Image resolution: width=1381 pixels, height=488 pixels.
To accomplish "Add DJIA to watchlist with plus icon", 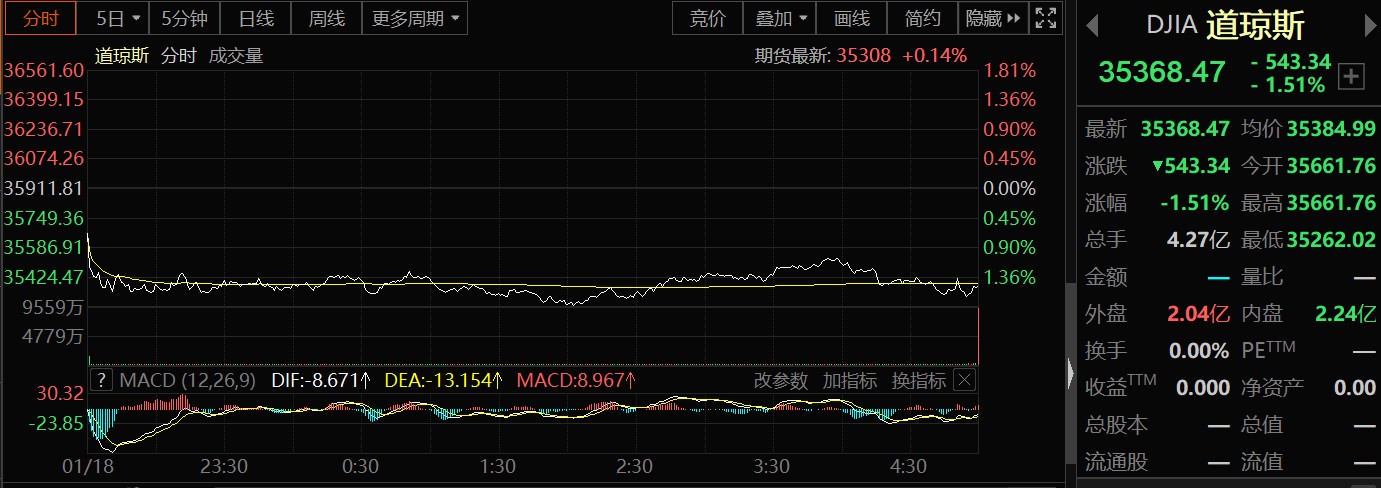I will [x=1351, y=76].
